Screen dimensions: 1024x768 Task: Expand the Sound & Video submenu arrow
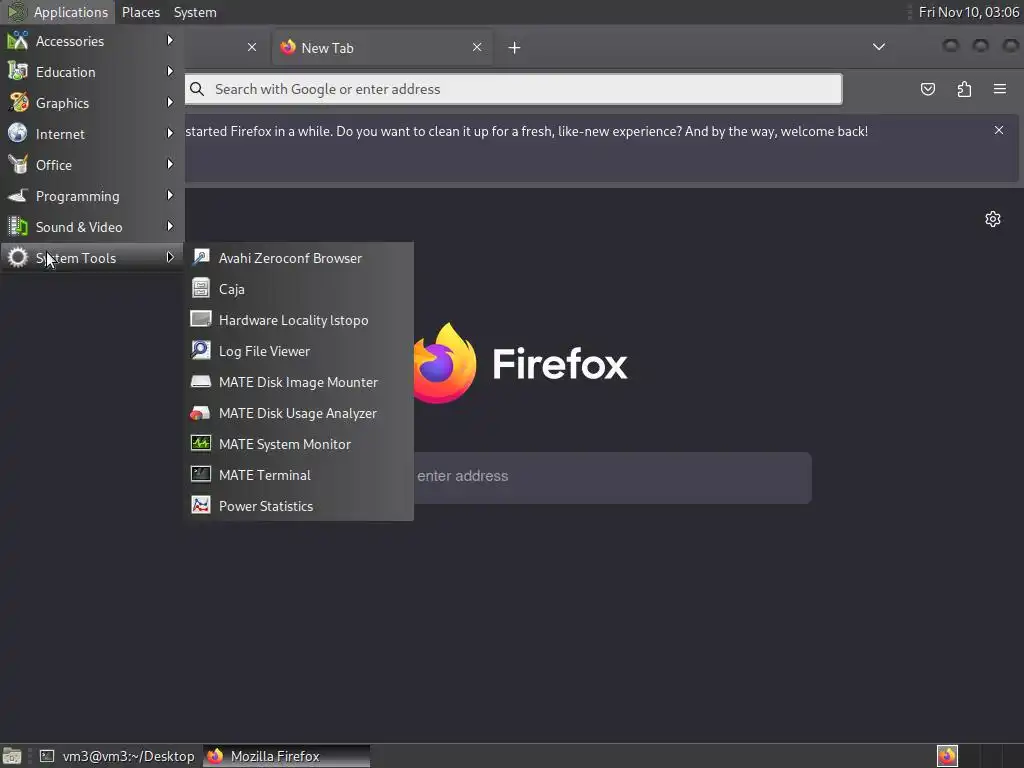click(x=170, y=227)
